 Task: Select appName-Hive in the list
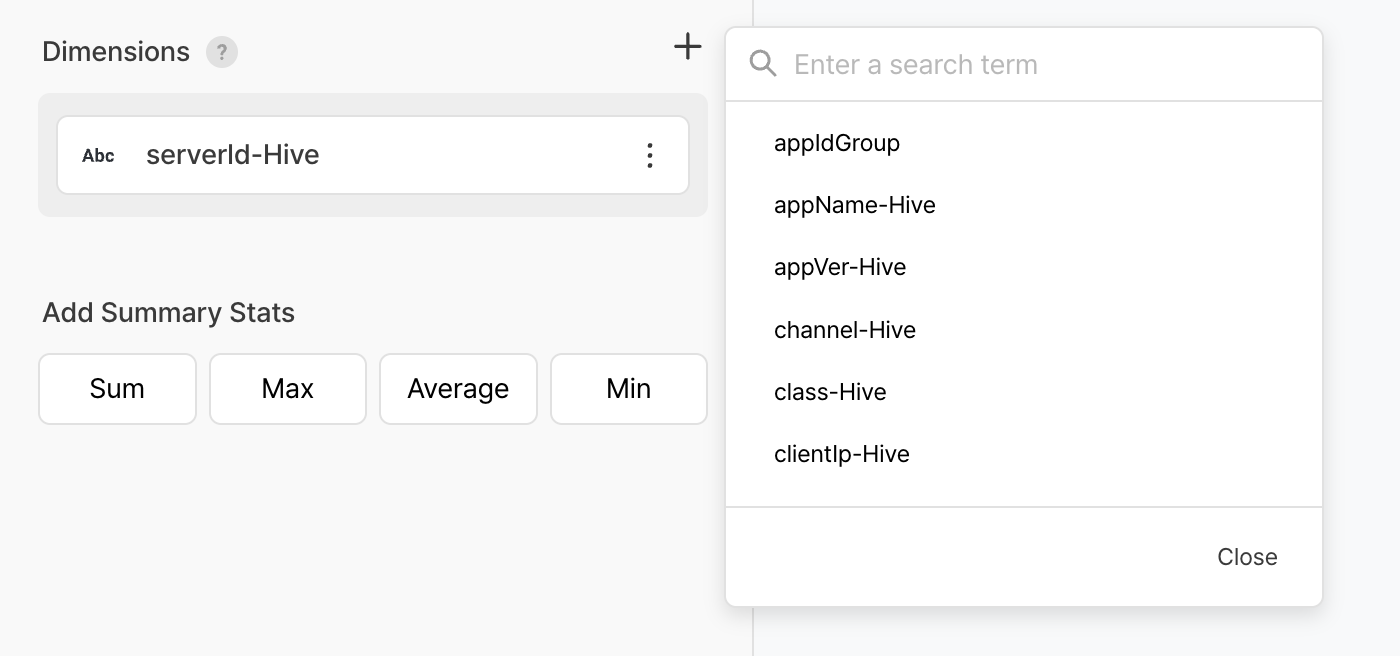(855, 205)
